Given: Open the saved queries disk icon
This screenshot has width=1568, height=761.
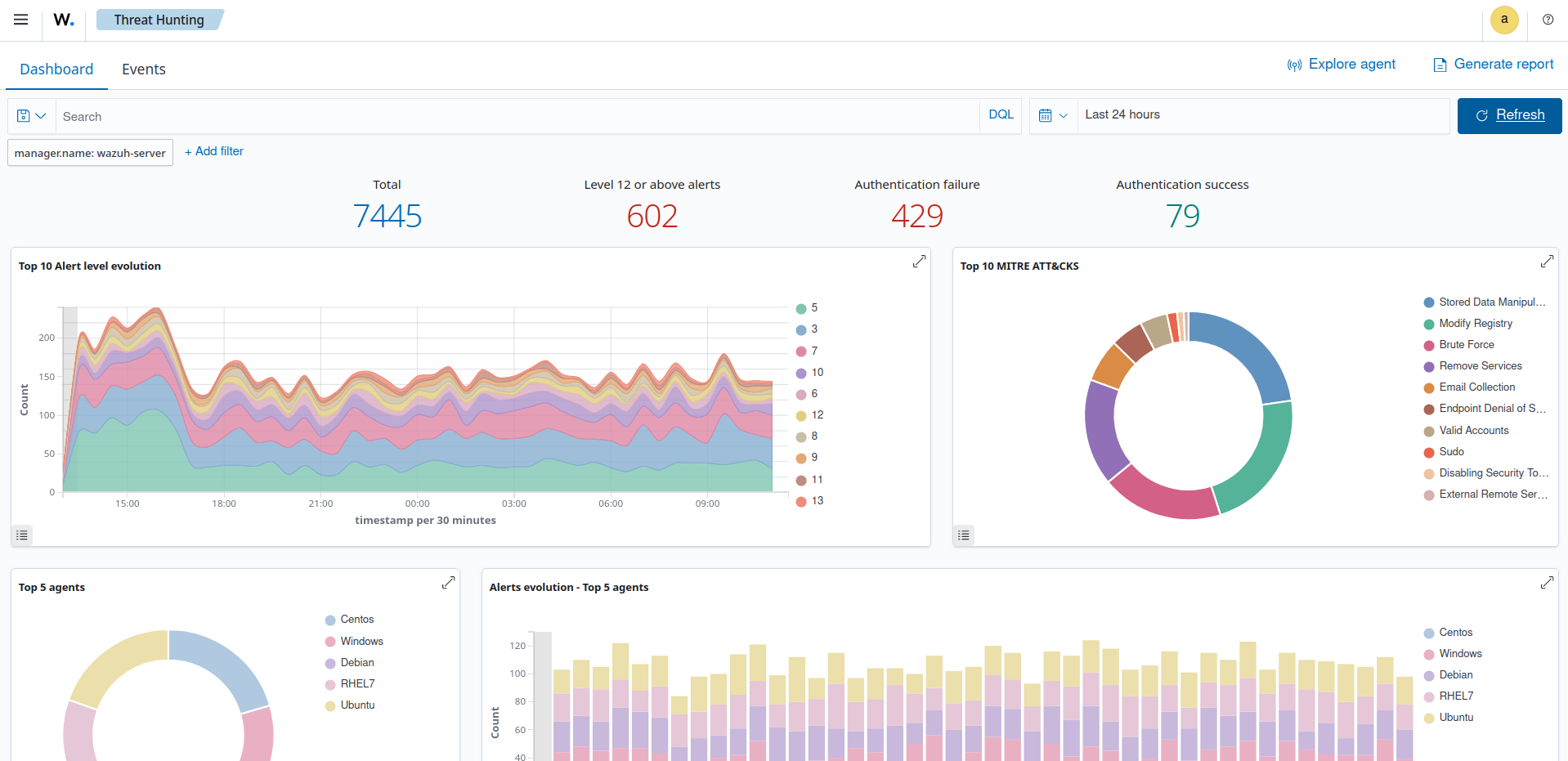Looking at the screenshot, I should (x=24, y=115).
